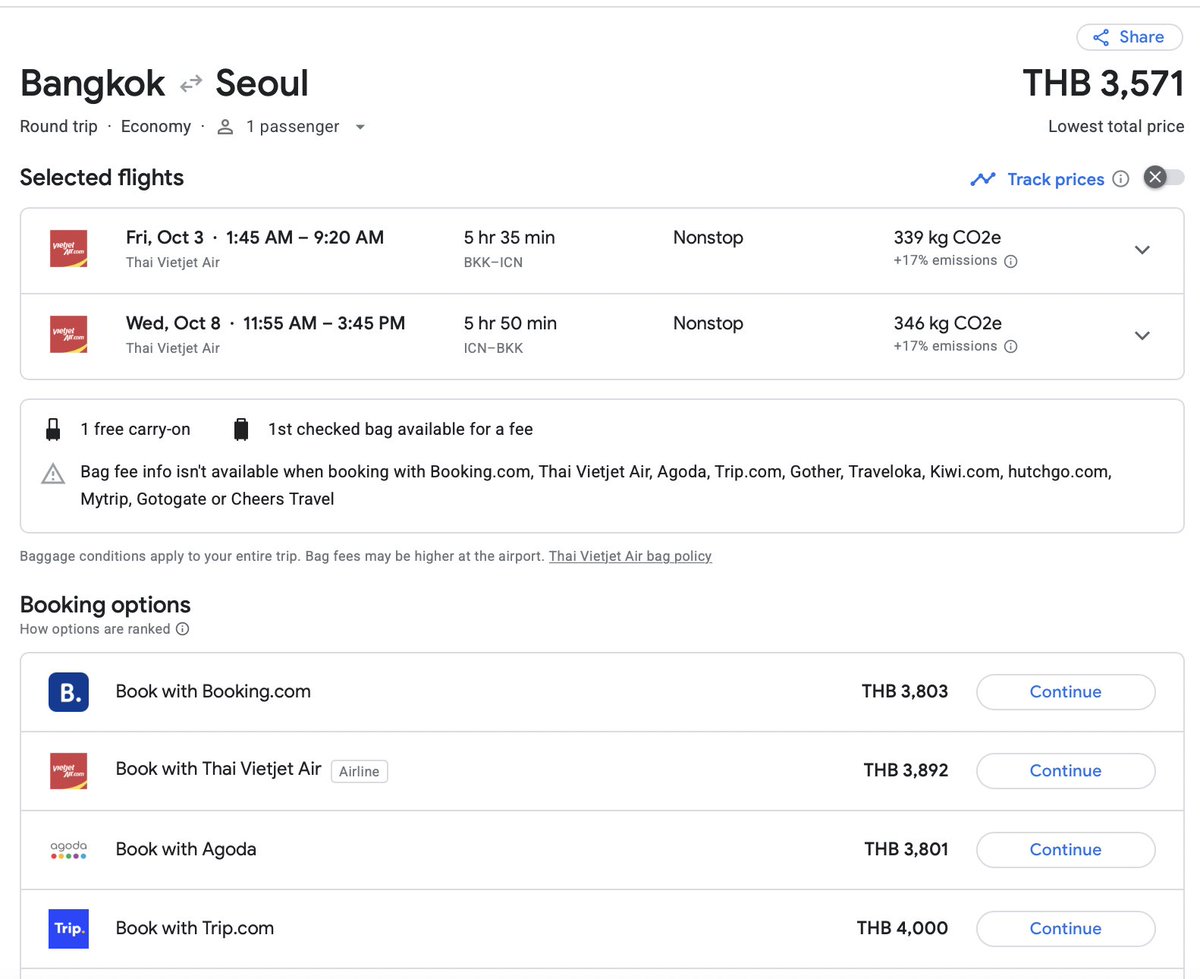The width and height of the screenshot is (1200, 979).
Task: Click the passenger person icon
Action: pos(224,126)
